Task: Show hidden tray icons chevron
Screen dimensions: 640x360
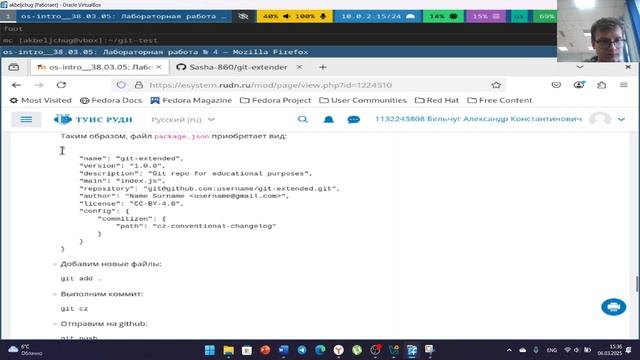Action: (509, 350)
